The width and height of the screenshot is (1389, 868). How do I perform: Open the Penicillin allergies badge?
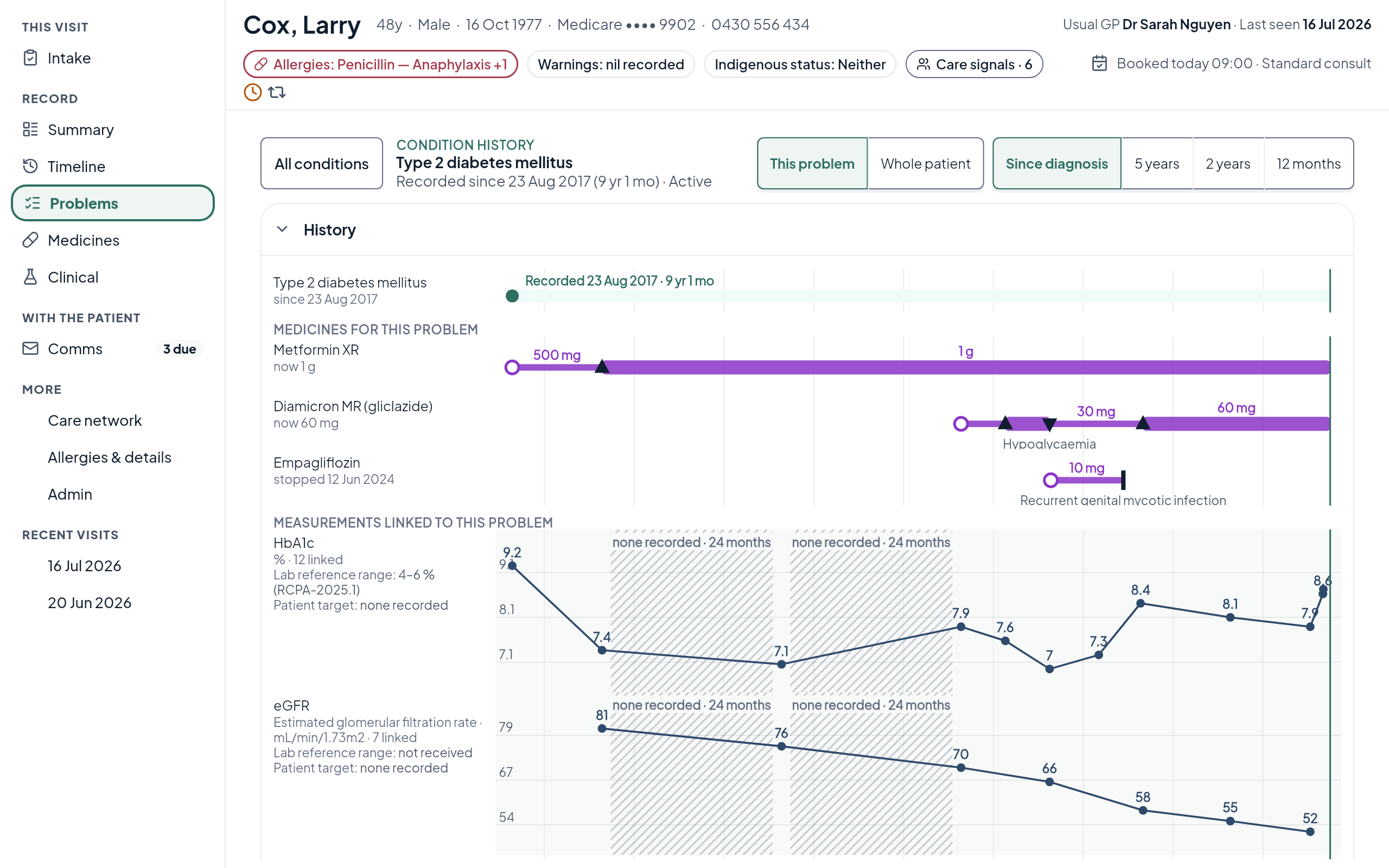(x=380, y=65)
